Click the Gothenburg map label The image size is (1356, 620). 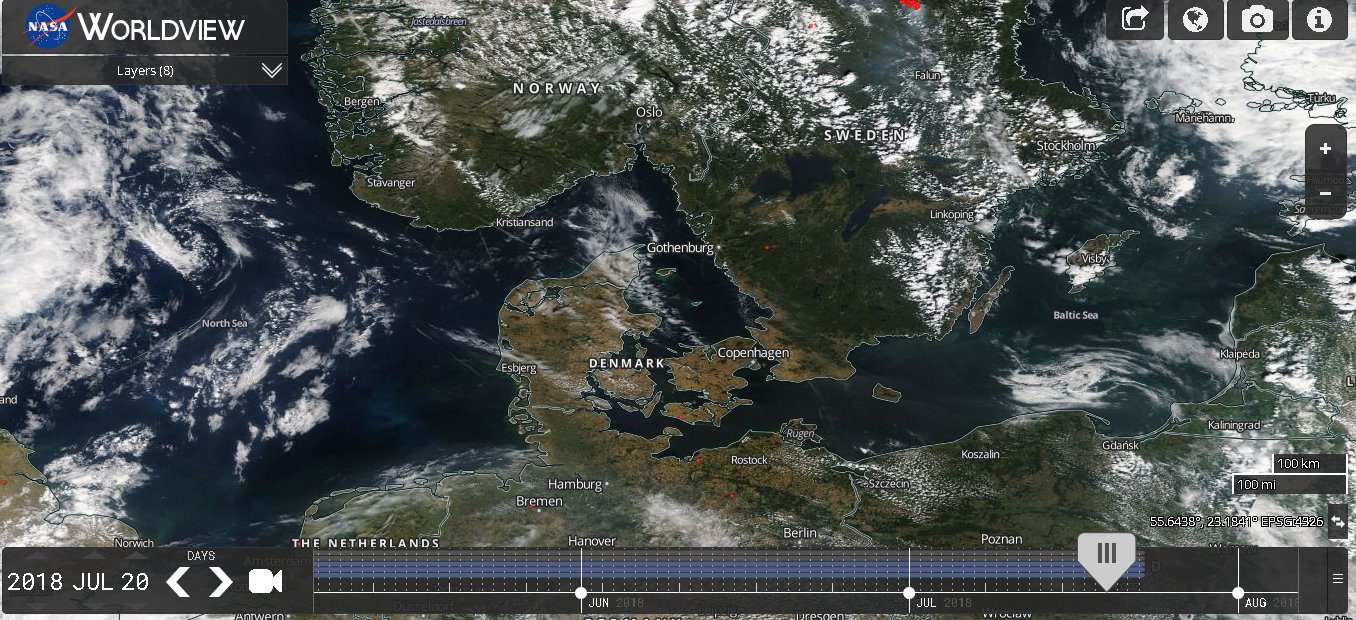[680, 247]
